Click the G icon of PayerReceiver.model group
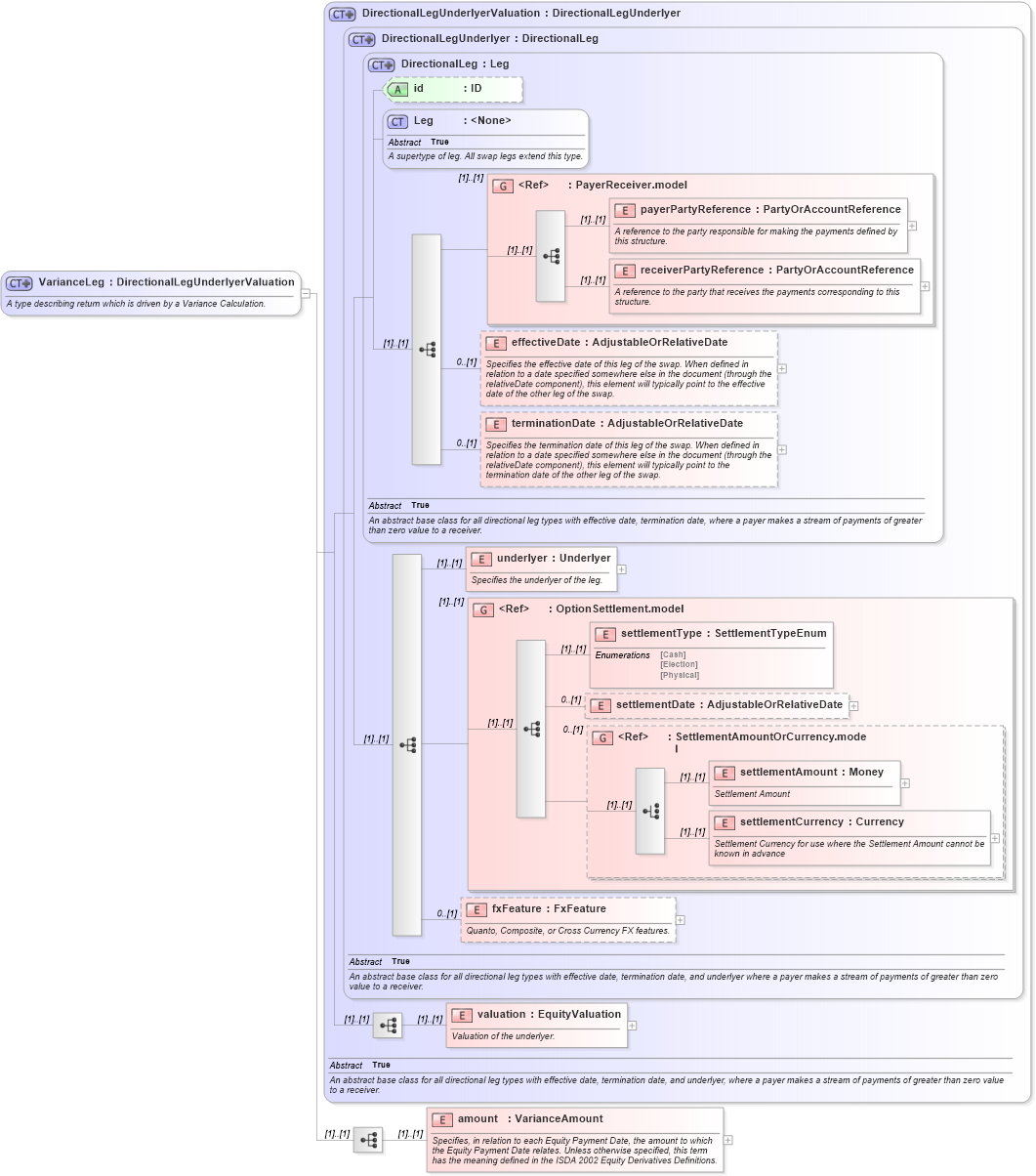The image size is (1036, 1176). [x=502, y=185]
